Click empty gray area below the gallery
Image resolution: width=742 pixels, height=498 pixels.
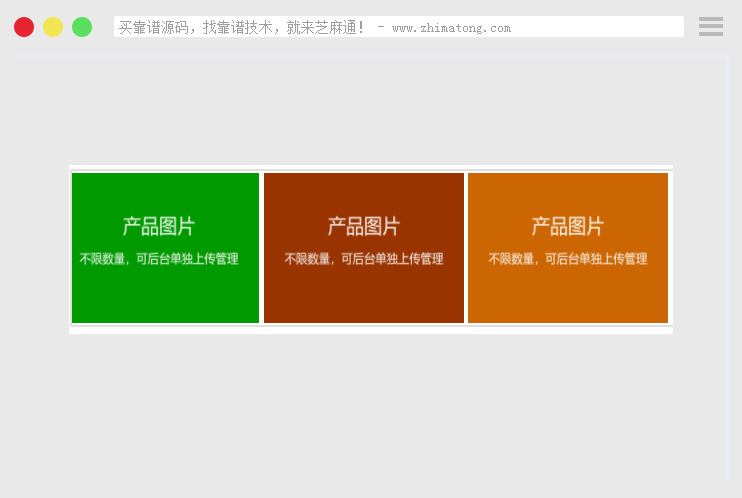click(370, 410)
